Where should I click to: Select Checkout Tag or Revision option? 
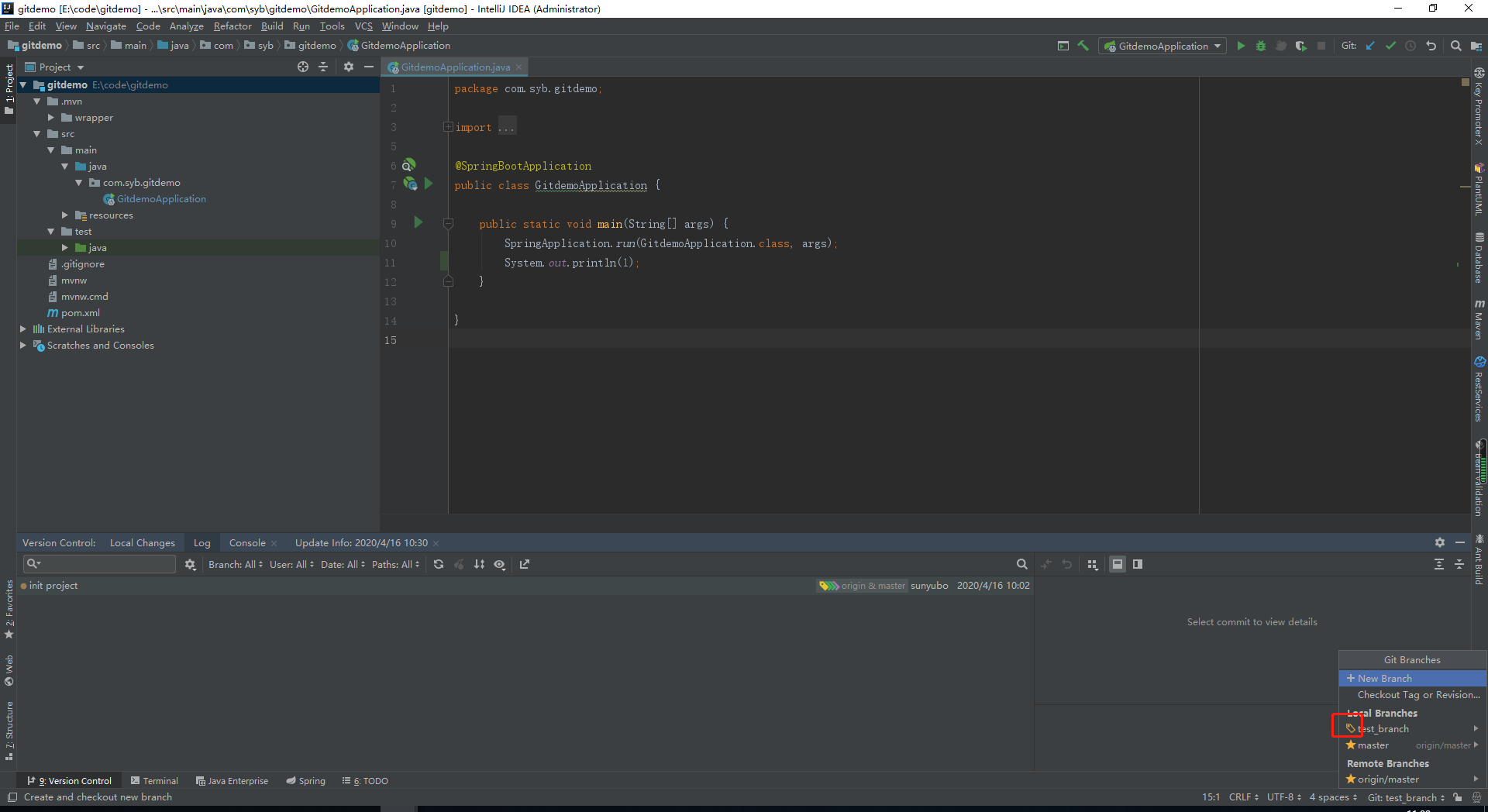click(x=1412, y=695)
